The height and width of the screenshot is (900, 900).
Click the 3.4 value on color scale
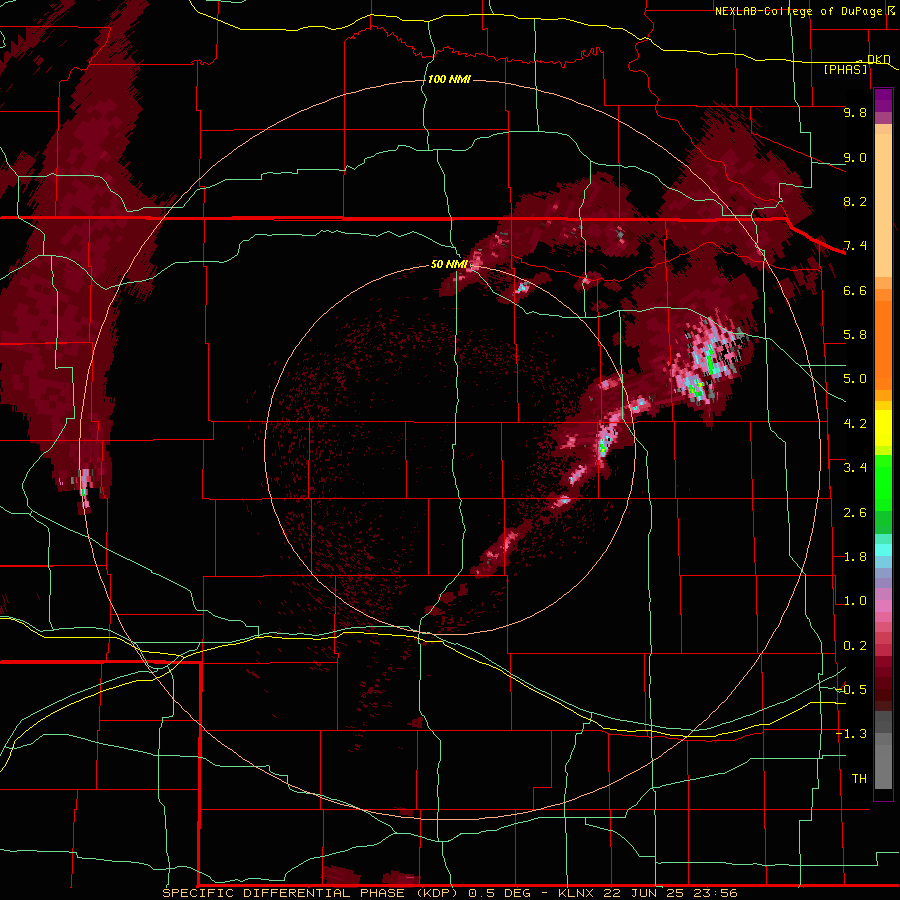coord(855,468)
